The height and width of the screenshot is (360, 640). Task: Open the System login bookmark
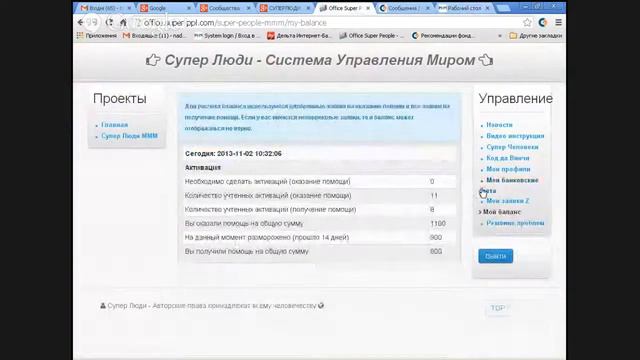click(x=227, y=36)
